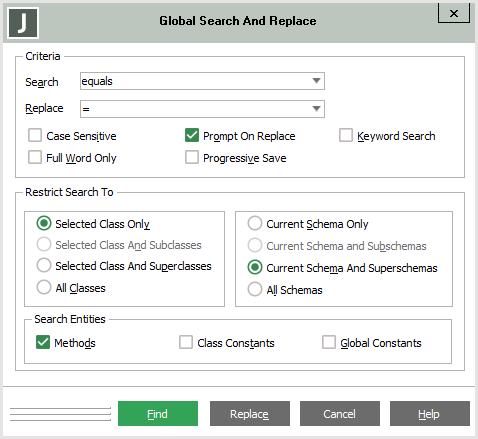
Task: Select Selected Class And Superclasses radio button
Action: click(x=44, y=266)
